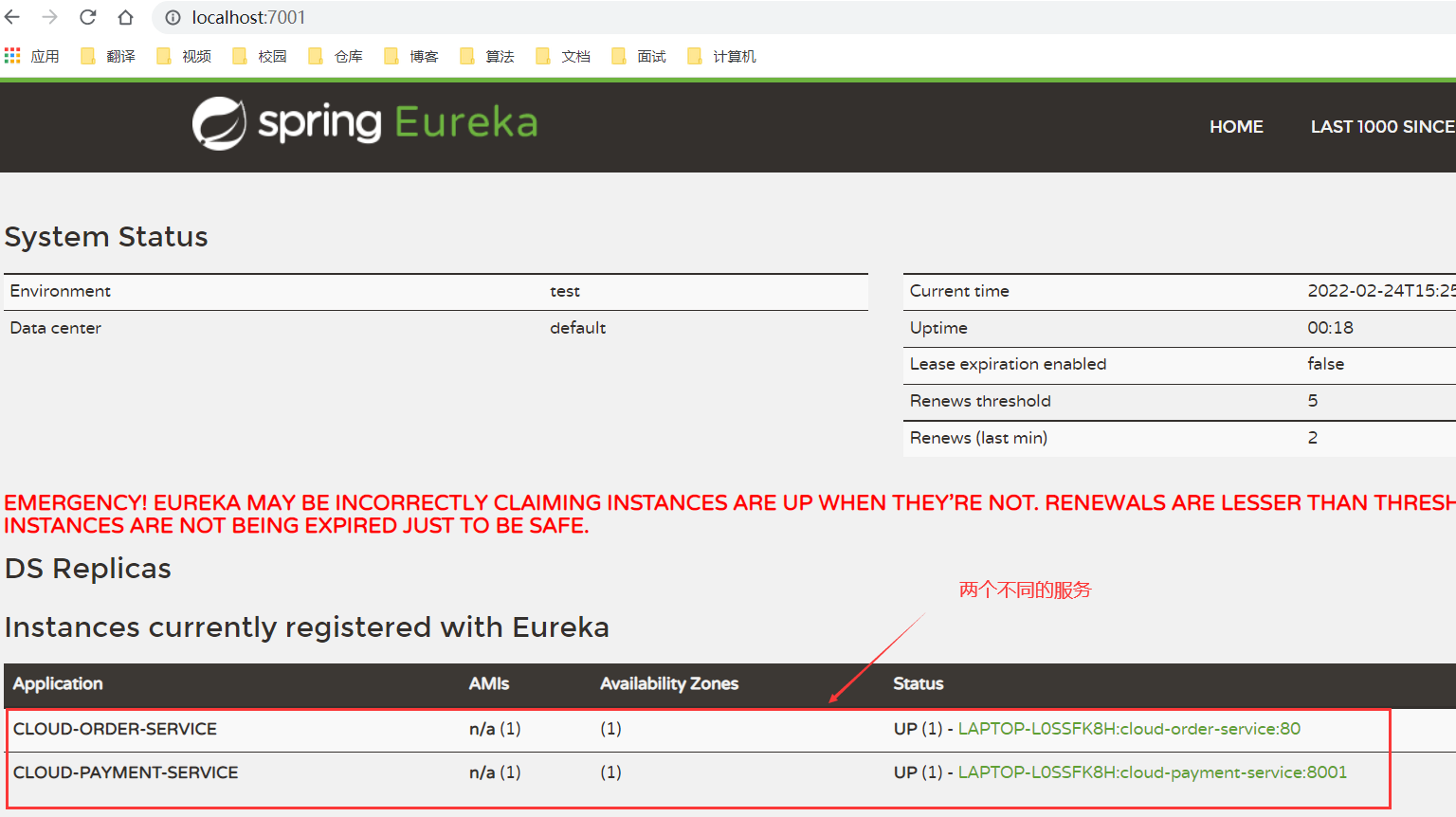The image size is (1456, 817).
Task: Open the 文档 bookmark folder
Action: [x=562, y=56]
